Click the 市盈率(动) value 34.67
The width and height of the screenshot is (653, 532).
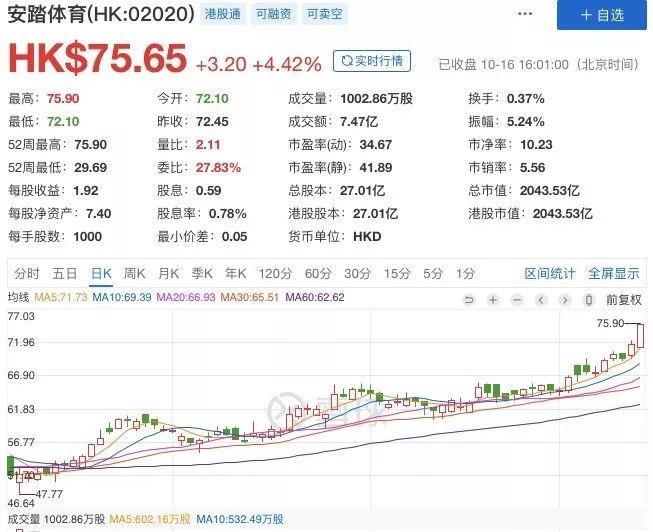point(376,145)
